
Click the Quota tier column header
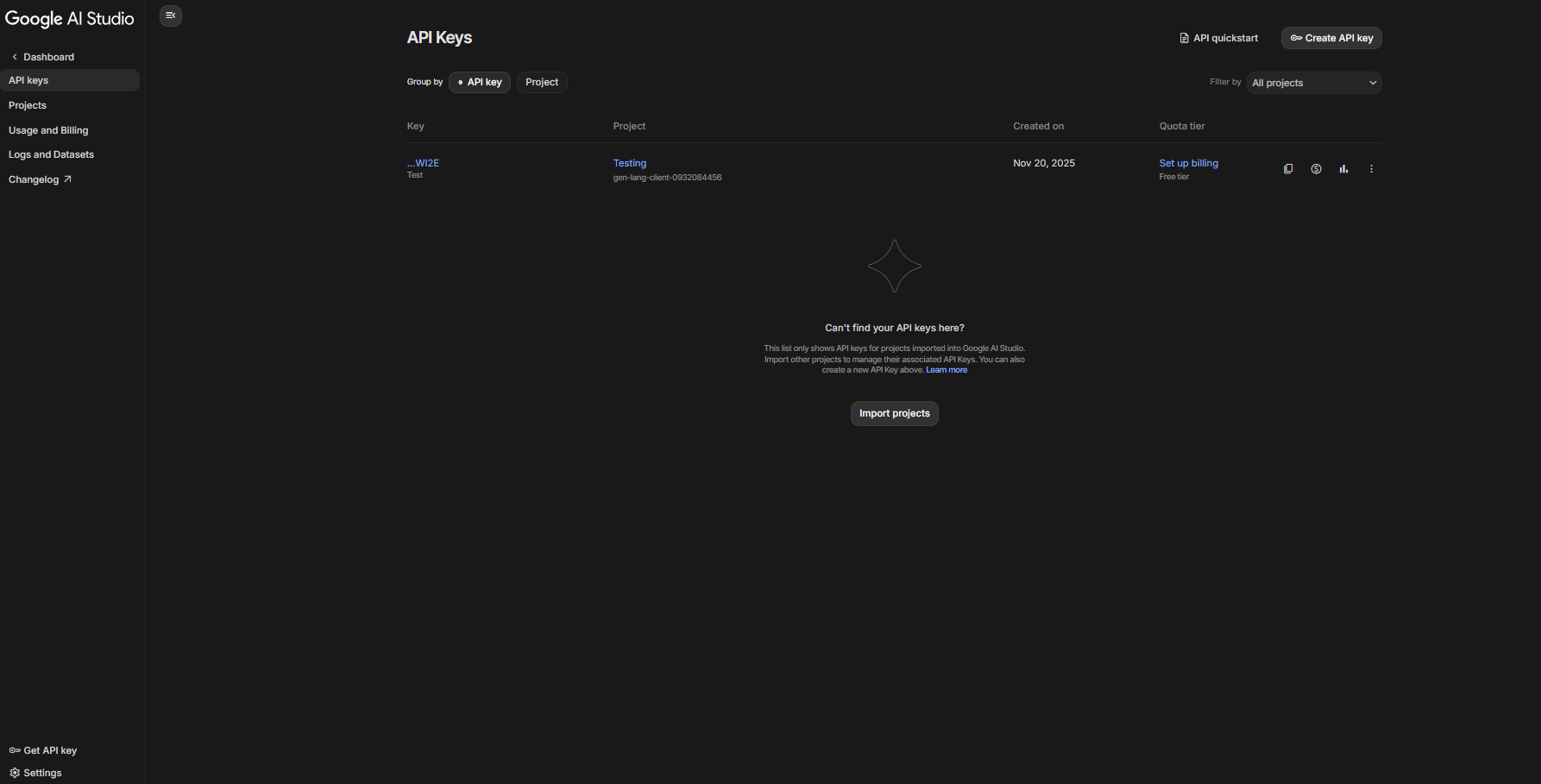1182,126
